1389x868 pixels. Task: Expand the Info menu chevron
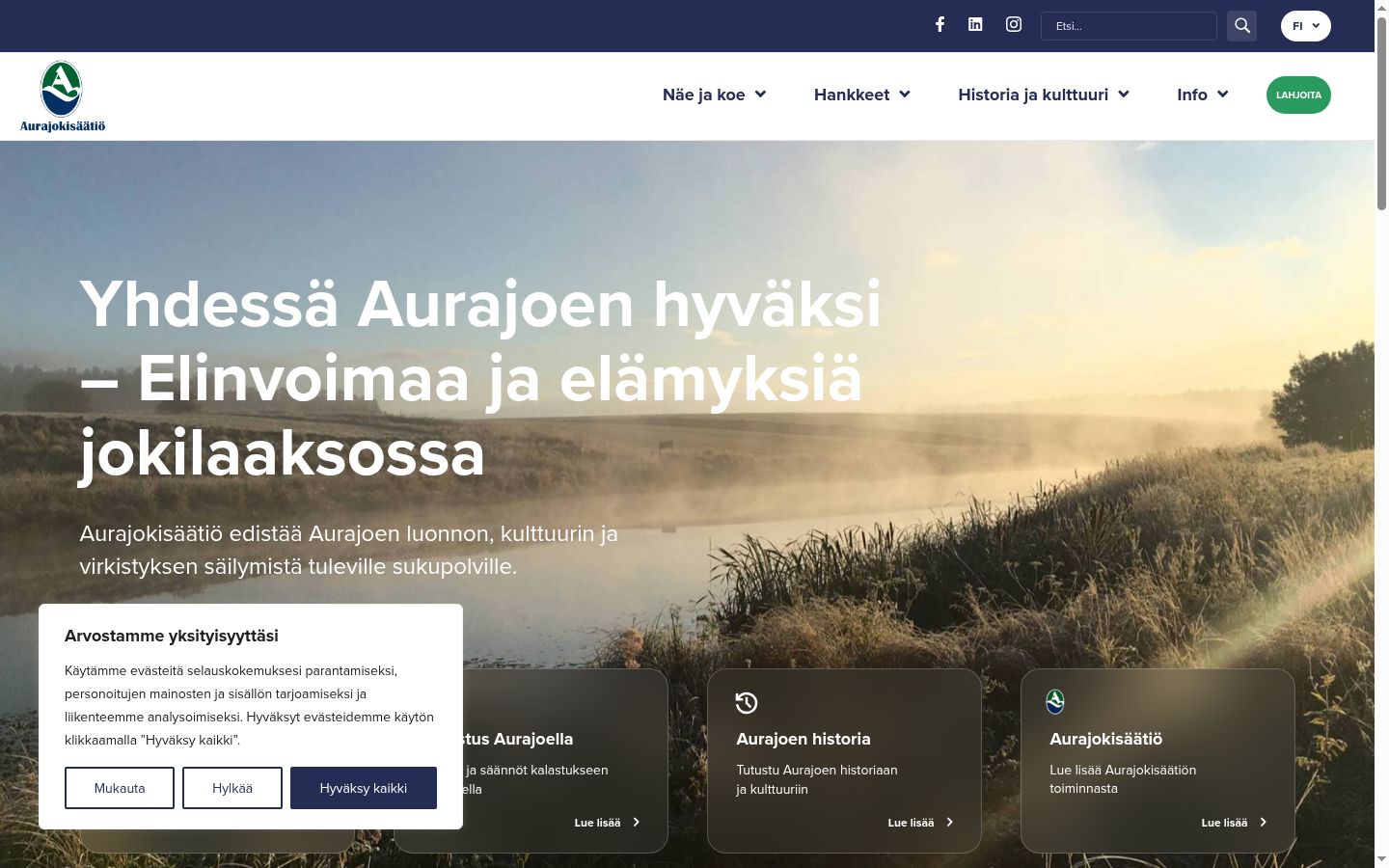tap(1223, 95)
